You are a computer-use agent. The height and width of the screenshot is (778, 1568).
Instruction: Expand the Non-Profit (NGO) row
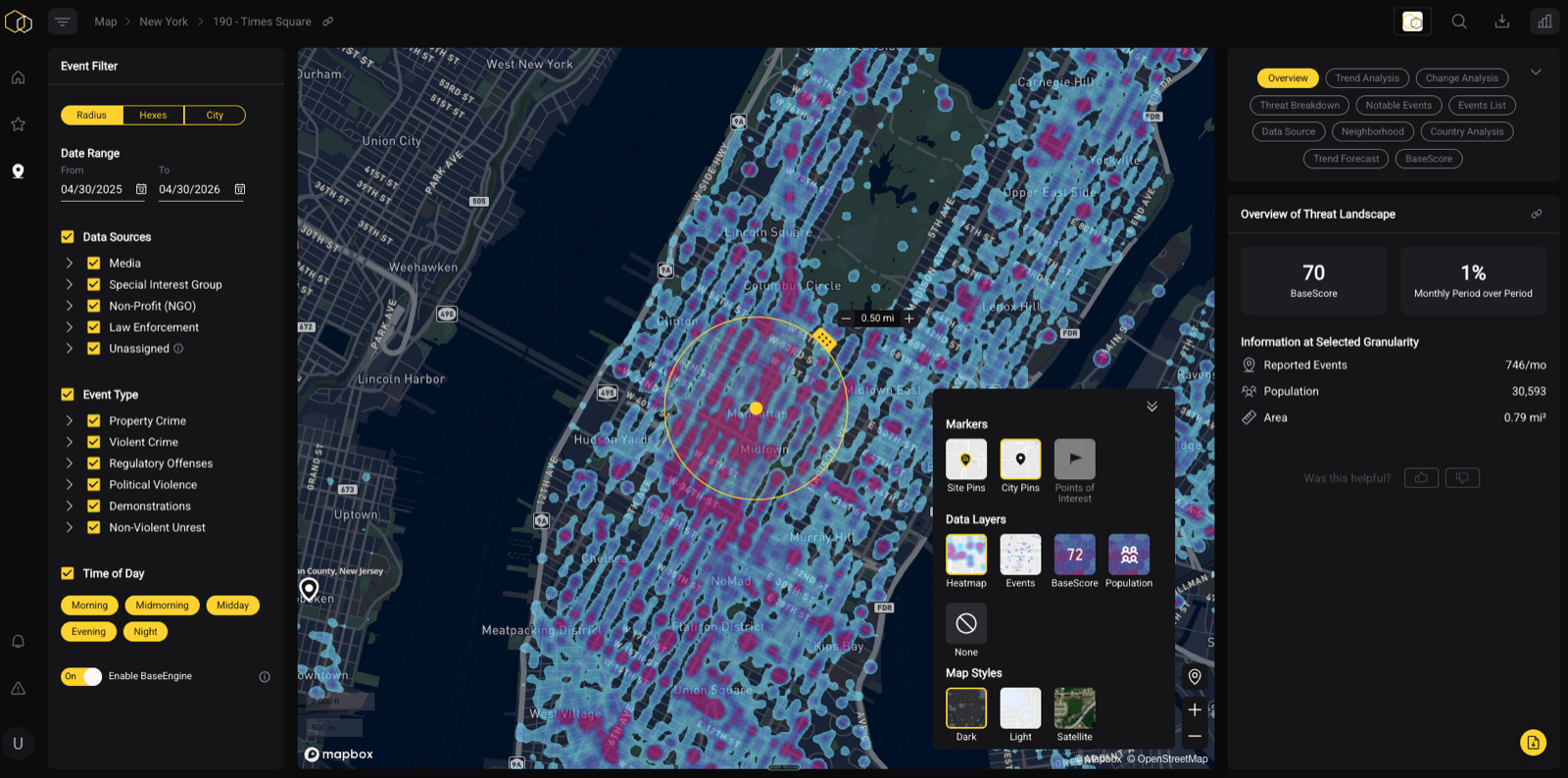click(x=69, y=306)
